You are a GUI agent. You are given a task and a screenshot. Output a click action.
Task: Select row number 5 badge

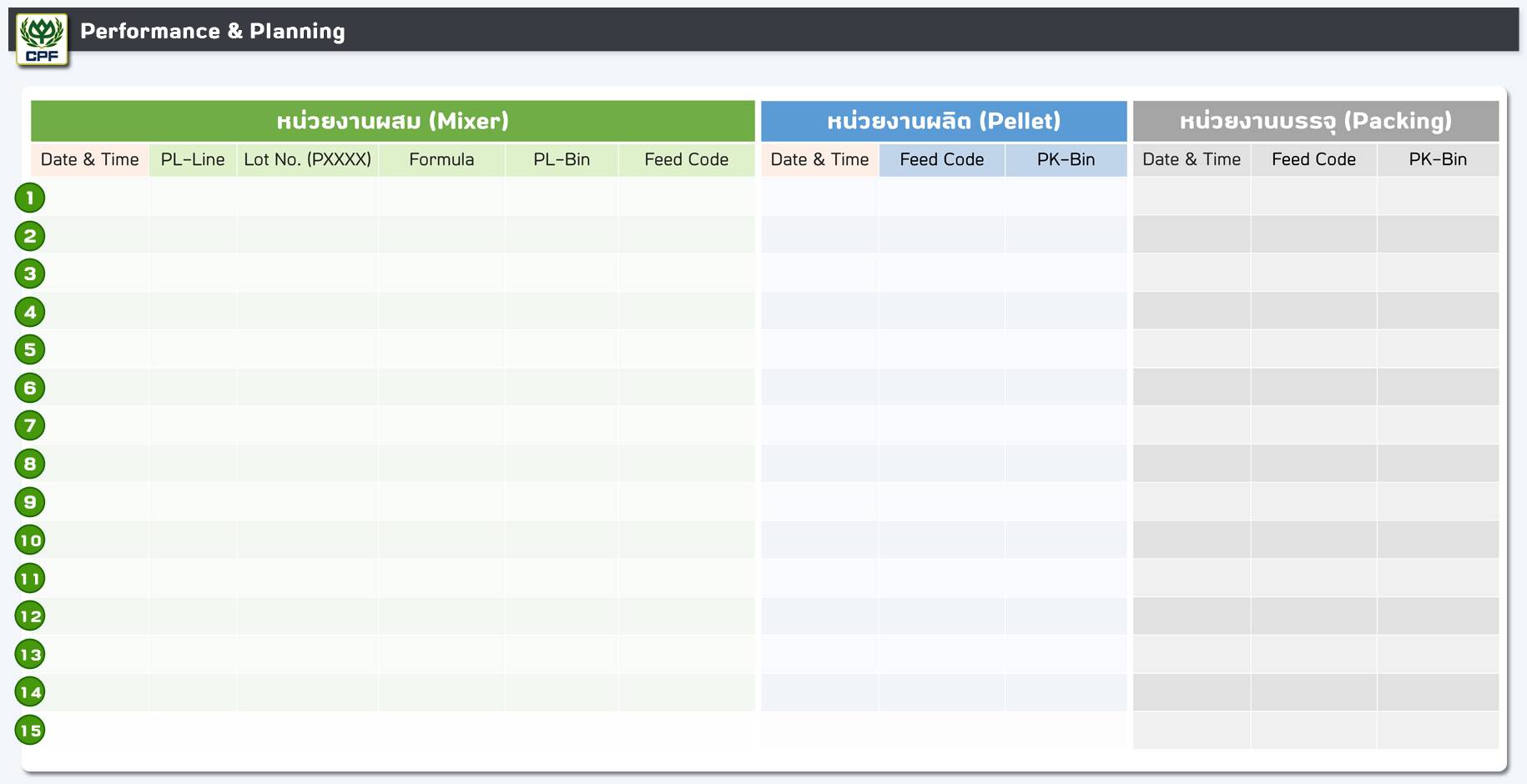30,349
